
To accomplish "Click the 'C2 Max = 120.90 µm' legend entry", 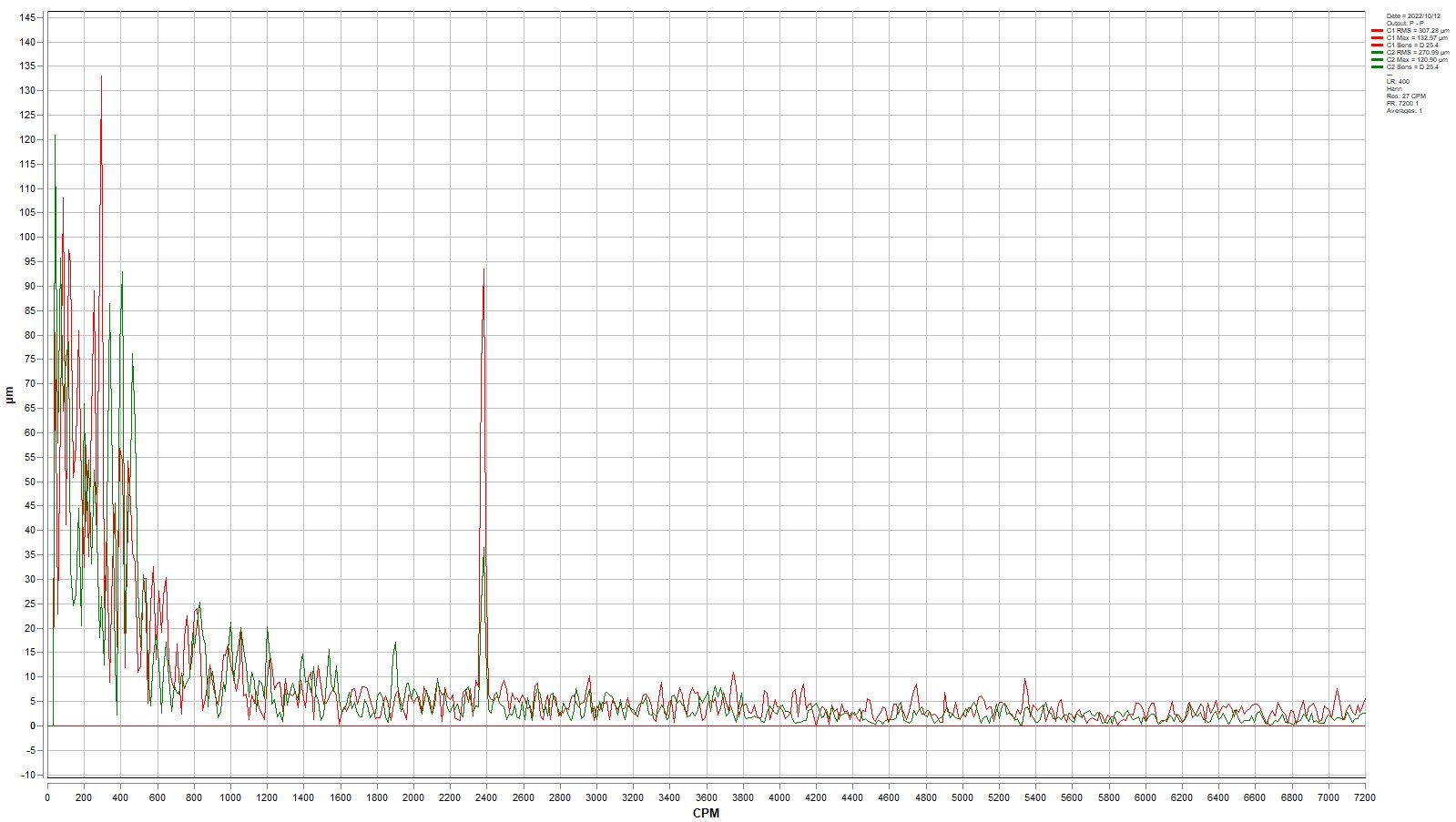I will (1417, 60).
